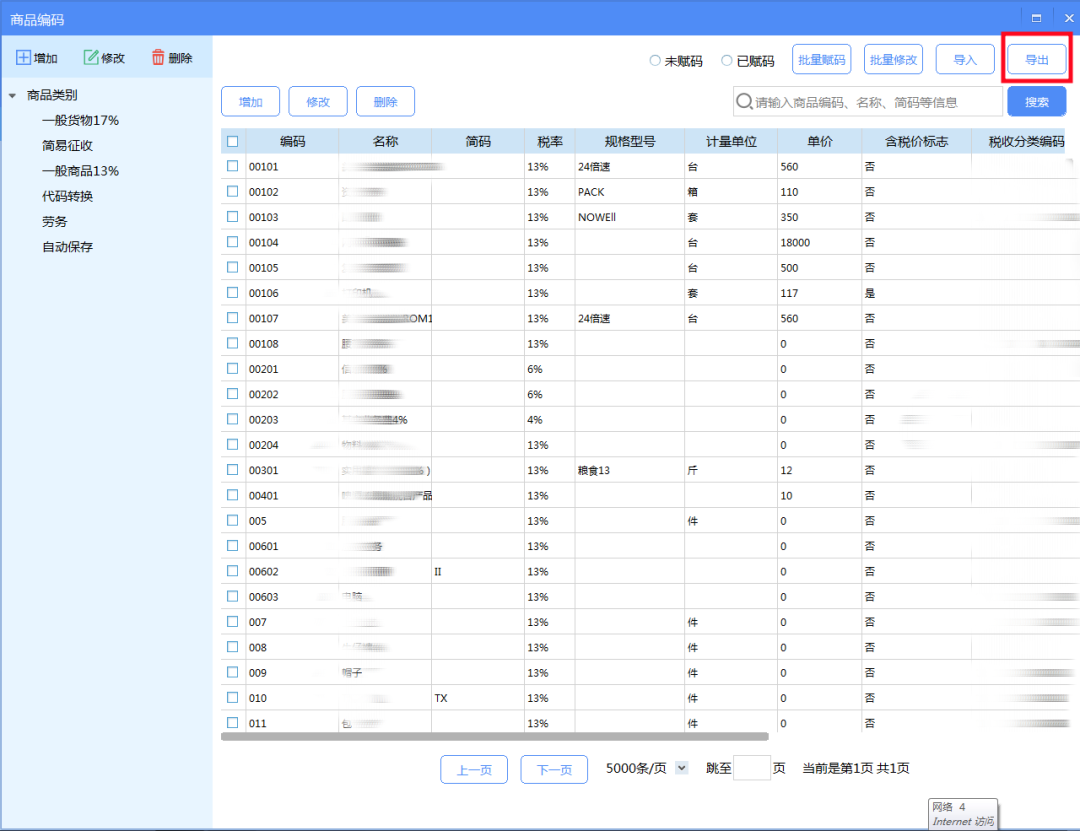Click the 批量修改 button
The height and width of the screenshot is (831, 1080).
click(893, 59)
